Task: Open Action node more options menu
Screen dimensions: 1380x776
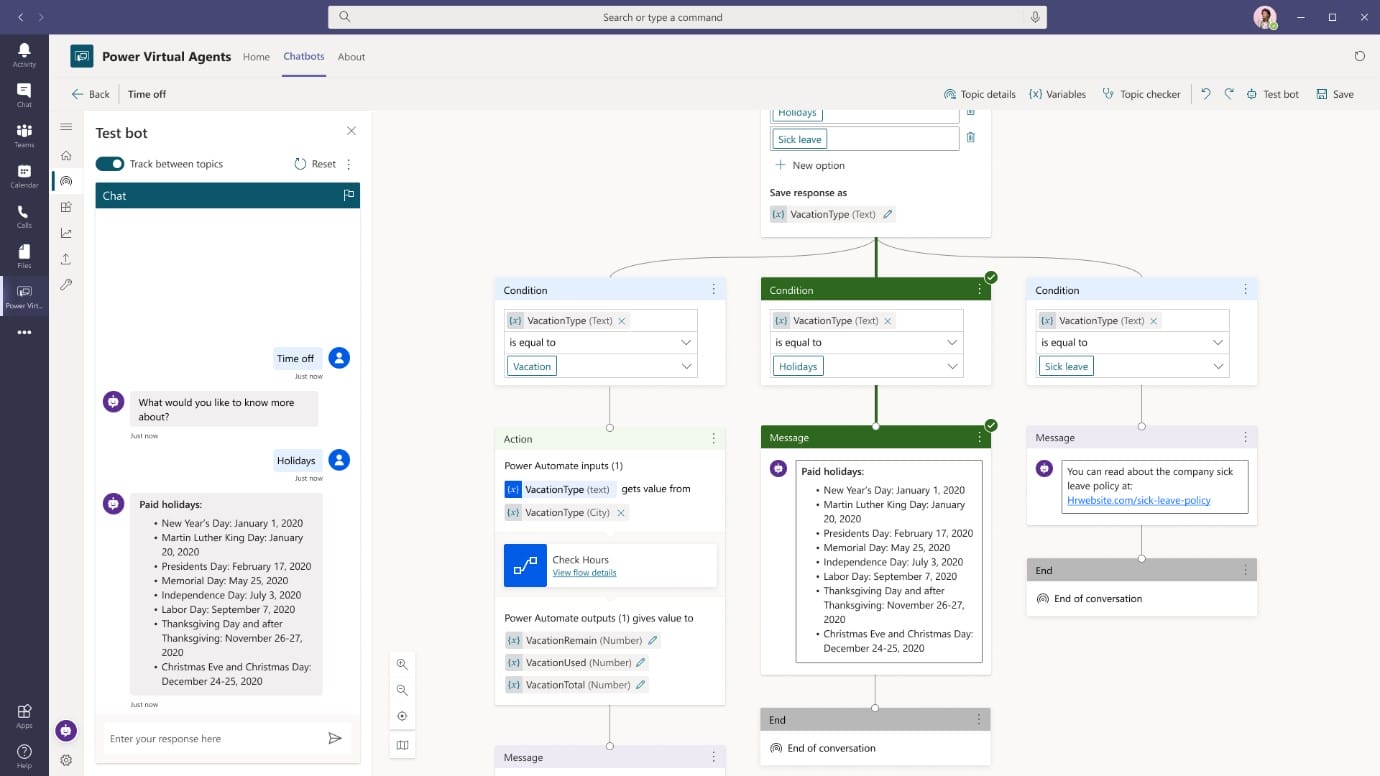Action: tap(713, 439)
